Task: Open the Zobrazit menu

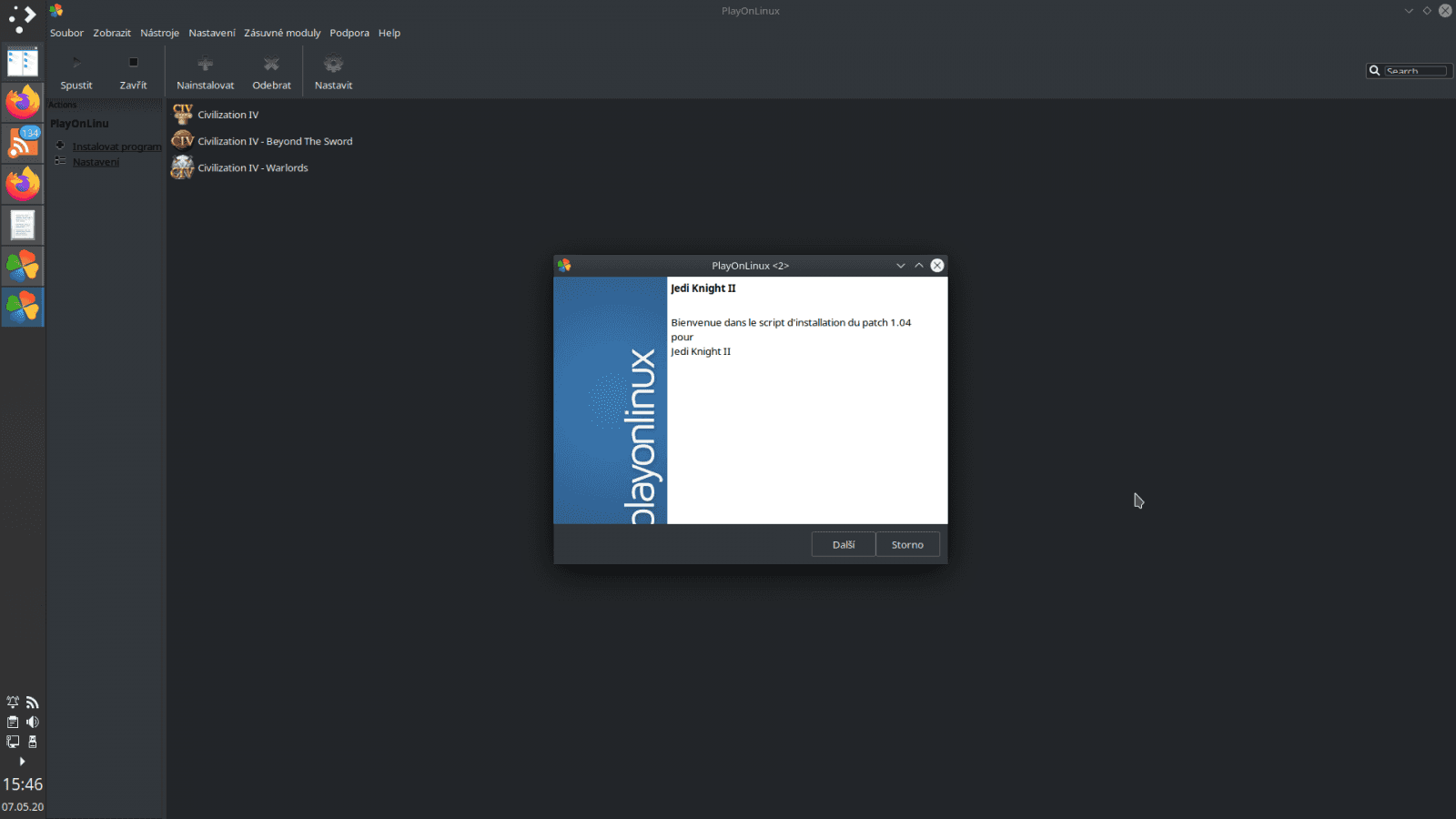Action: 112,33
